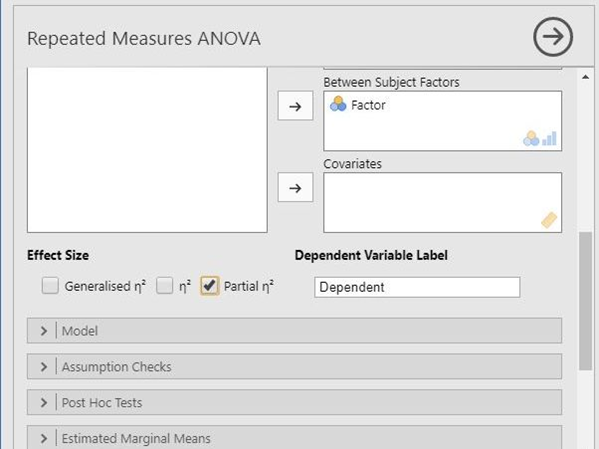Expand the Assumption Checks section

coord(294,366)
